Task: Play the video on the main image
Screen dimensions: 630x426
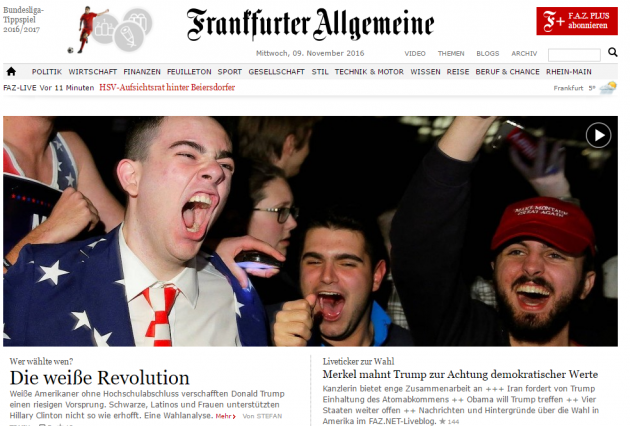Action: pyautogui.click(x=598, y=135)
